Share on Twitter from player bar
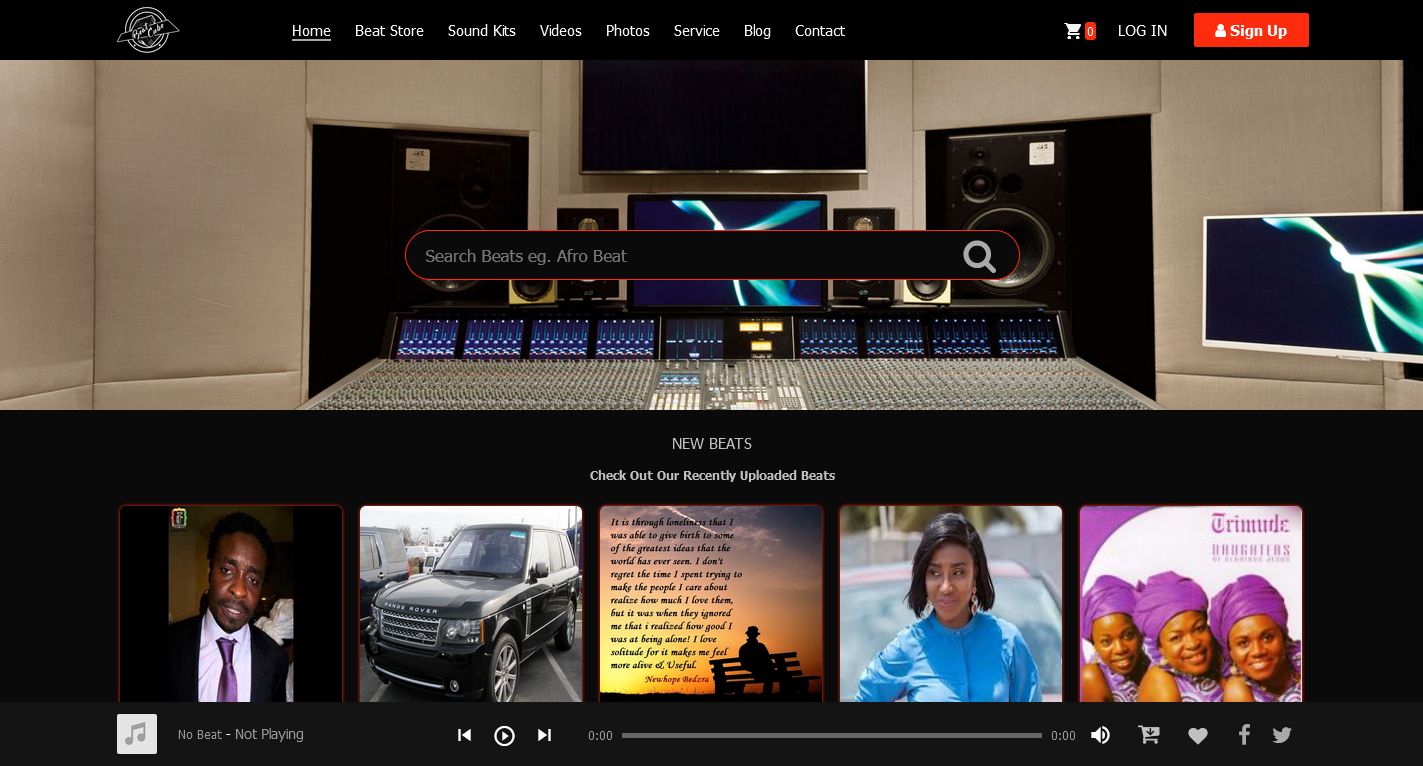Image resolution: width=1423 pixels, height=766 pixels. [1282, 735]
